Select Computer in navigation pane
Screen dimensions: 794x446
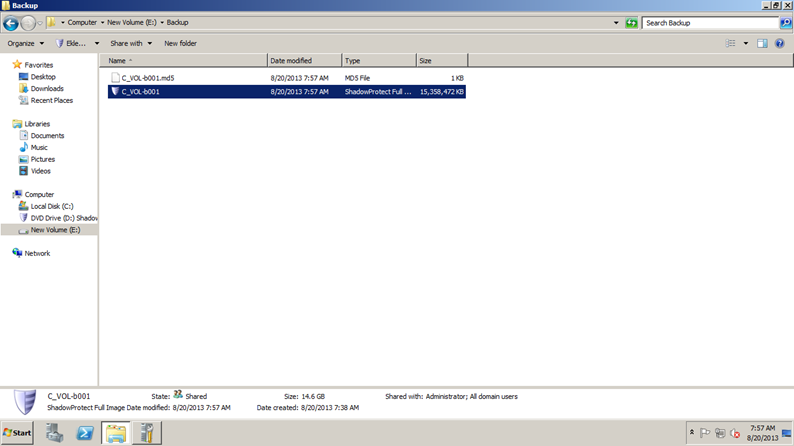(39, 194)
